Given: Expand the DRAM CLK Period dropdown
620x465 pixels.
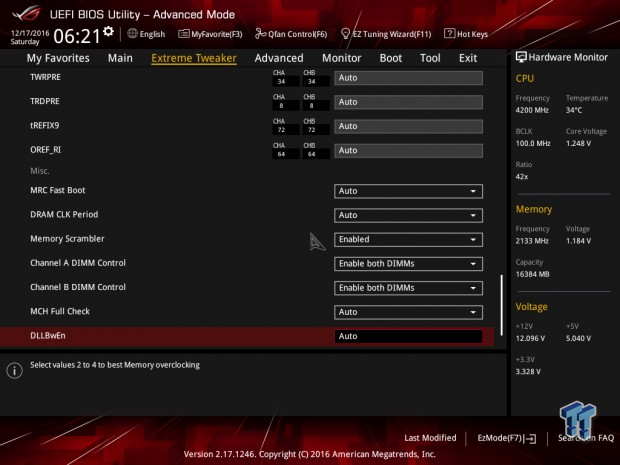Looking at the screenshot, I should pyautogui.click(x=408, y=215).
